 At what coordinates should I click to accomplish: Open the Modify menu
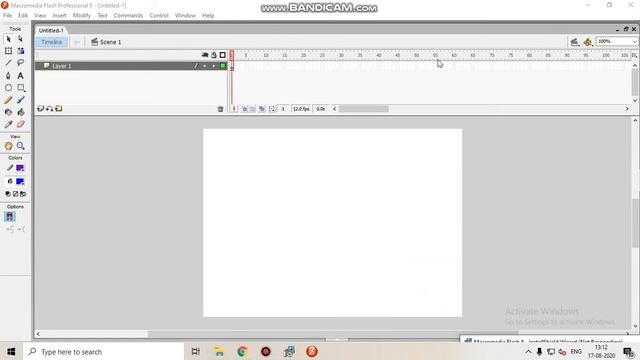[x=82, y=16]
